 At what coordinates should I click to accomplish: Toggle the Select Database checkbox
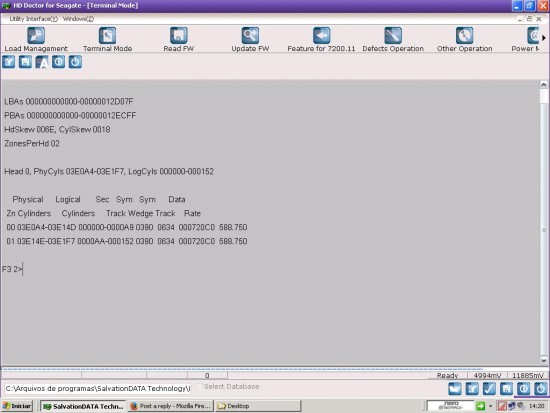point(200,387)
